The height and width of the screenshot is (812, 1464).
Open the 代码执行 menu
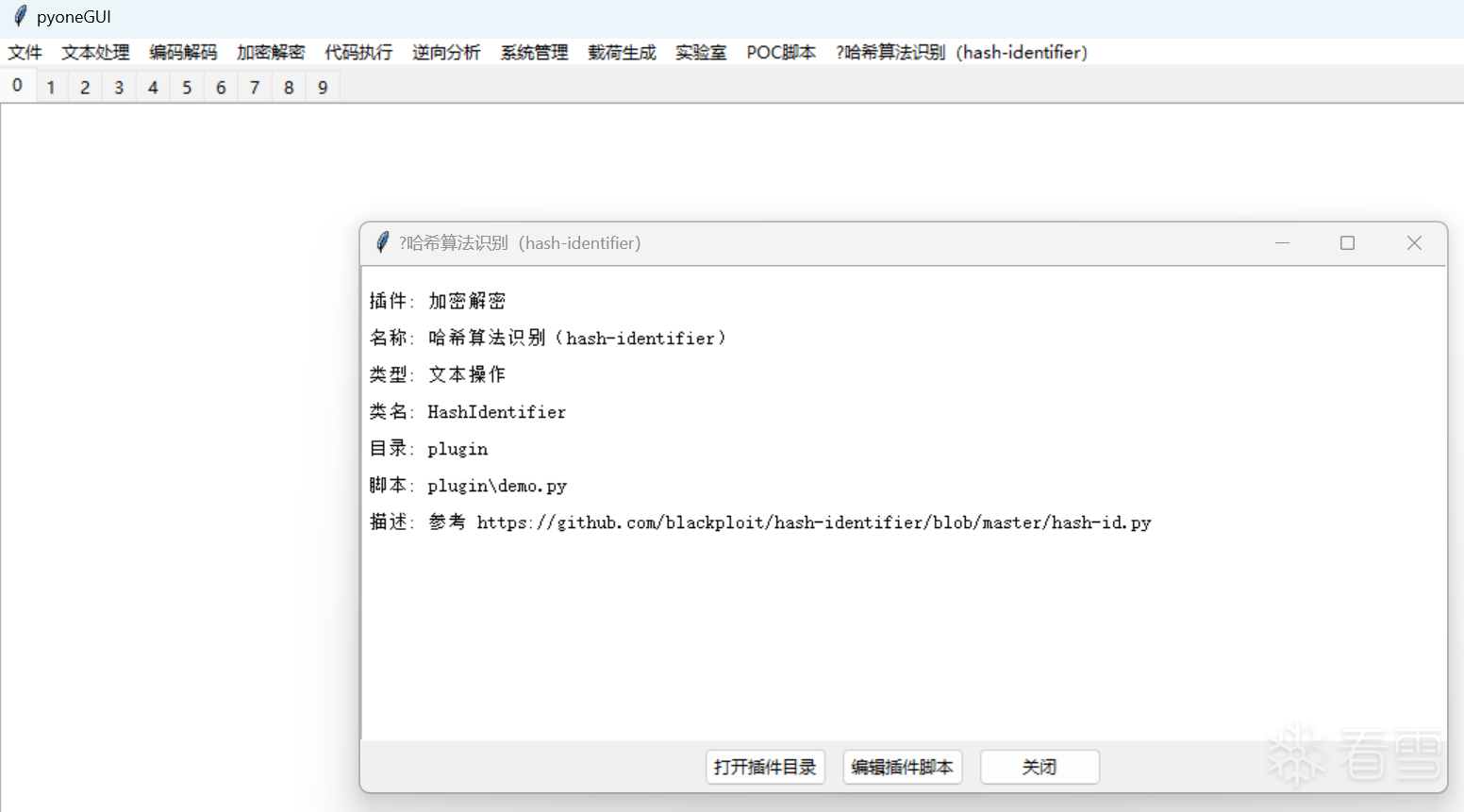[358, 52]
